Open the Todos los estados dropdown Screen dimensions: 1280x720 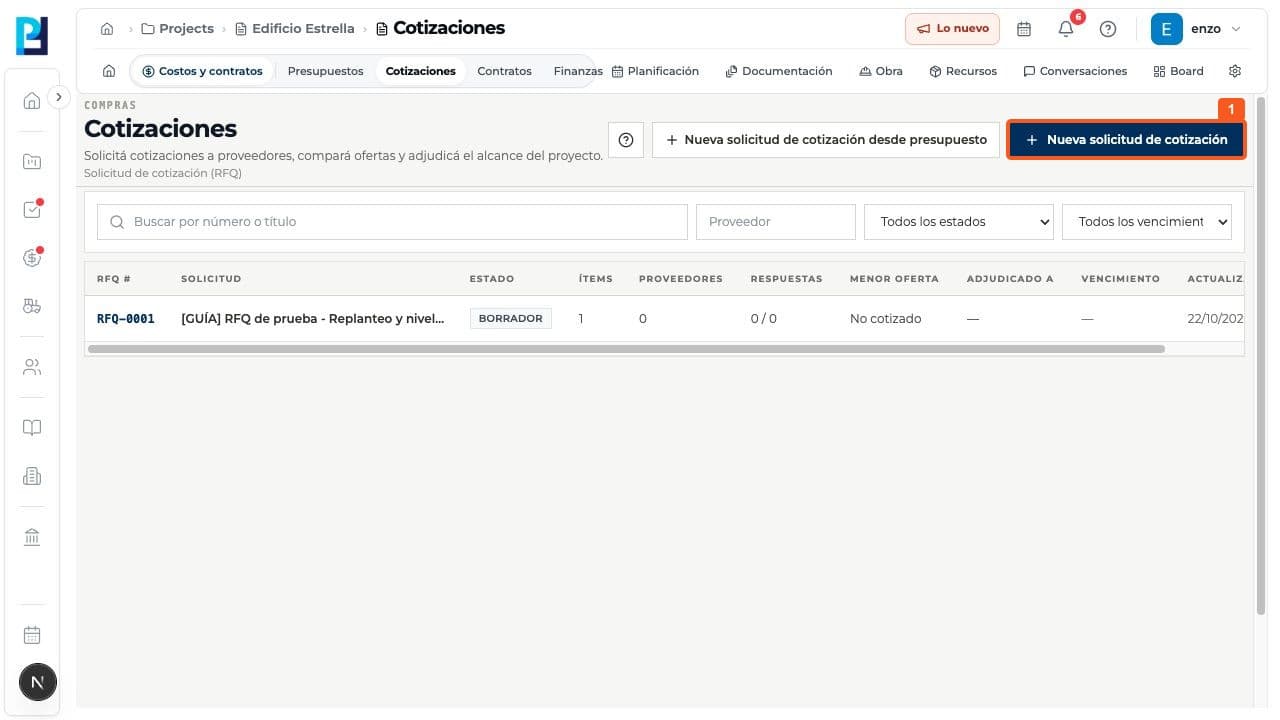point(959,222)
